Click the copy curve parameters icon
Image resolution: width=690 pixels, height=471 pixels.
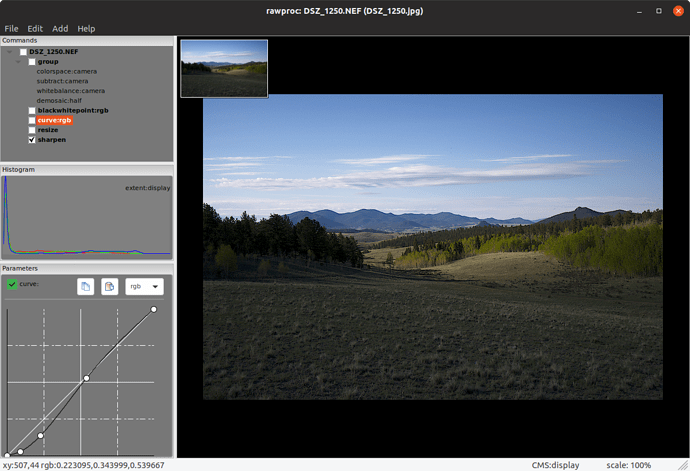coord(86,287)
